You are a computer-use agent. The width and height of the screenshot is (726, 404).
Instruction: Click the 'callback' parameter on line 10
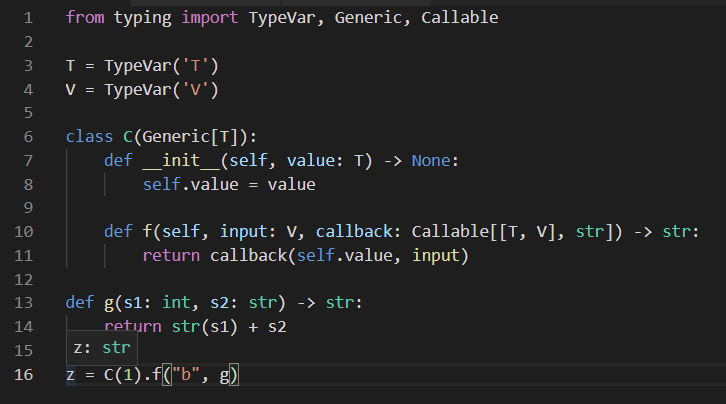click(354, 231)
